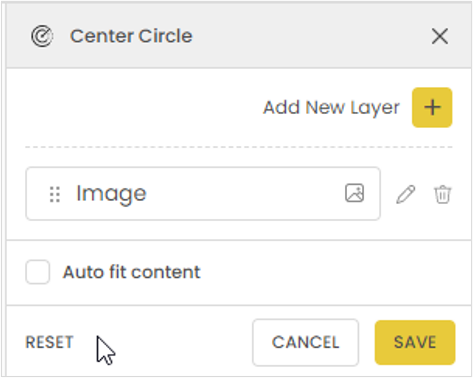Grab the Image layer drag handle
Screen dimensions: 473x378
pyautogui.click(x=55, y=194)
